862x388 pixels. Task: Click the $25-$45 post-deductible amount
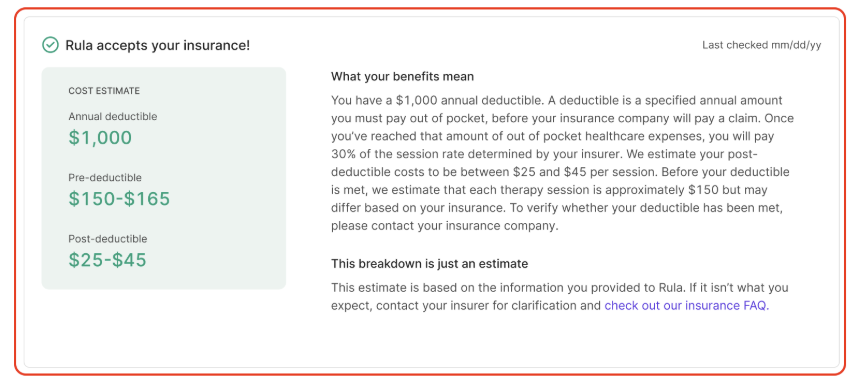(x=108, y=259)
